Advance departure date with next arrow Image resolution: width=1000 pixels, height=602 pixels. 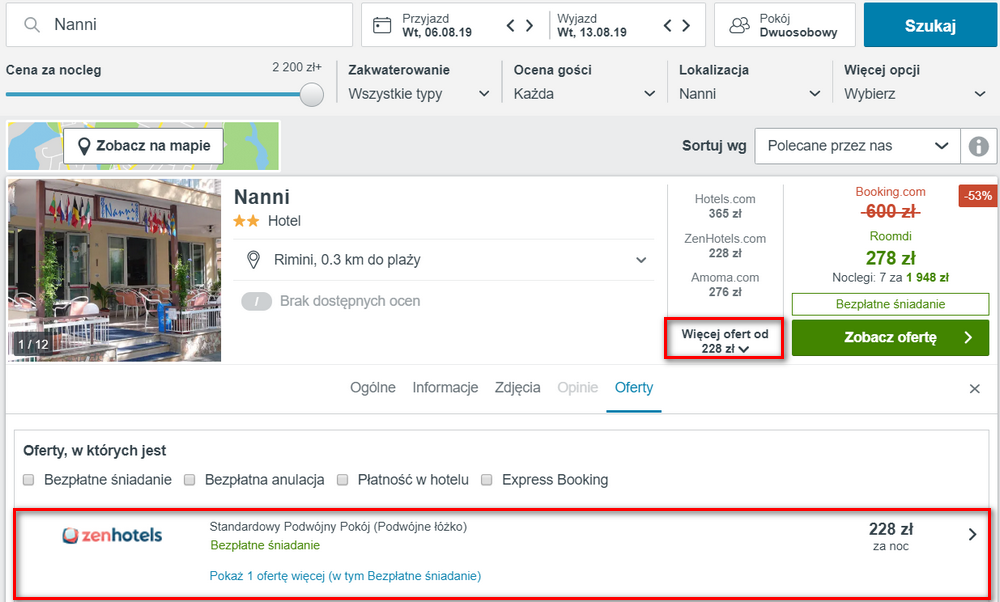pos(686,26)
